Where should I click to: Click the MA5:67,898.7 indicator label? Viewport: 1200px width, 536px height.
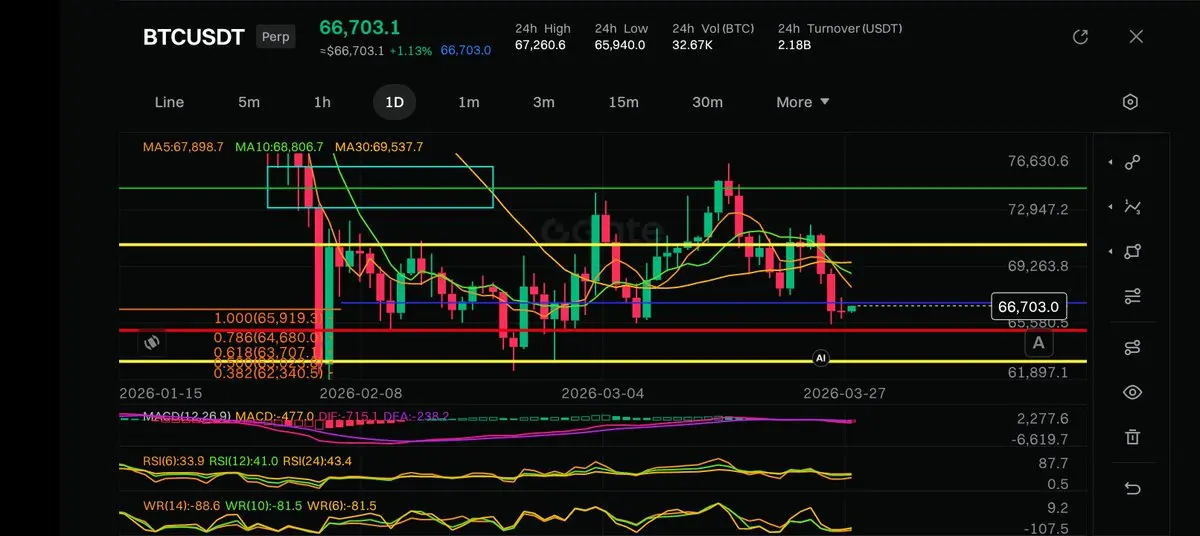pyautogui.click(x=183, y=147)
